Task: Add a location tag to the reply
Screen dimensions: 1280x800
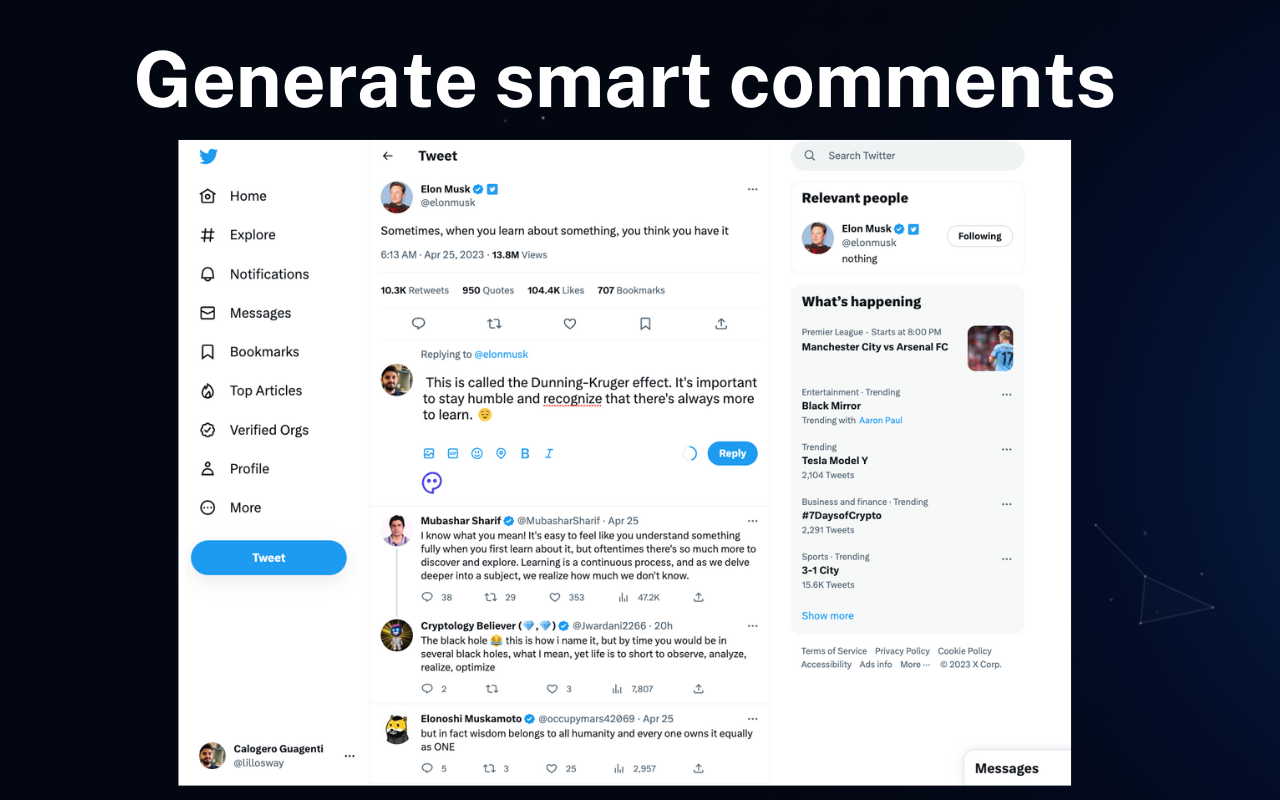Action: (x=501, y=453)
